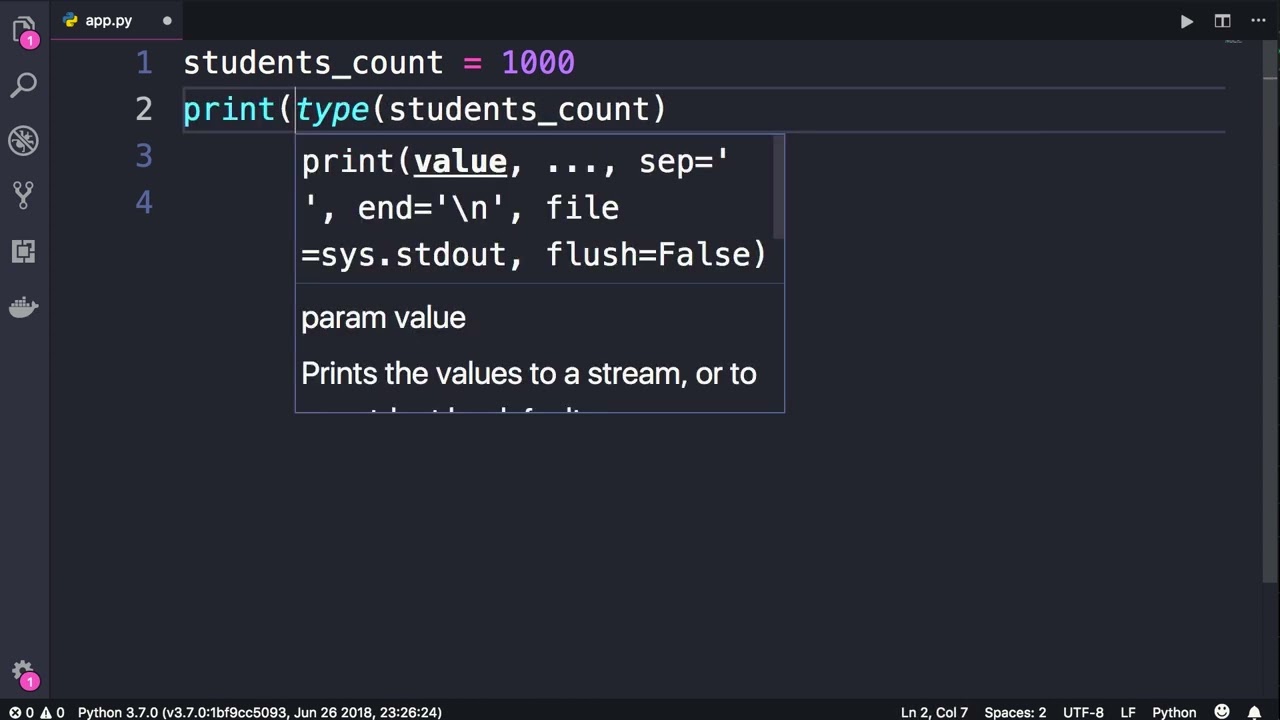Screen dimensions: 1280x720
Task: Open the Extensions view icon
Action: pyautogui.click(x=24, y=251)
